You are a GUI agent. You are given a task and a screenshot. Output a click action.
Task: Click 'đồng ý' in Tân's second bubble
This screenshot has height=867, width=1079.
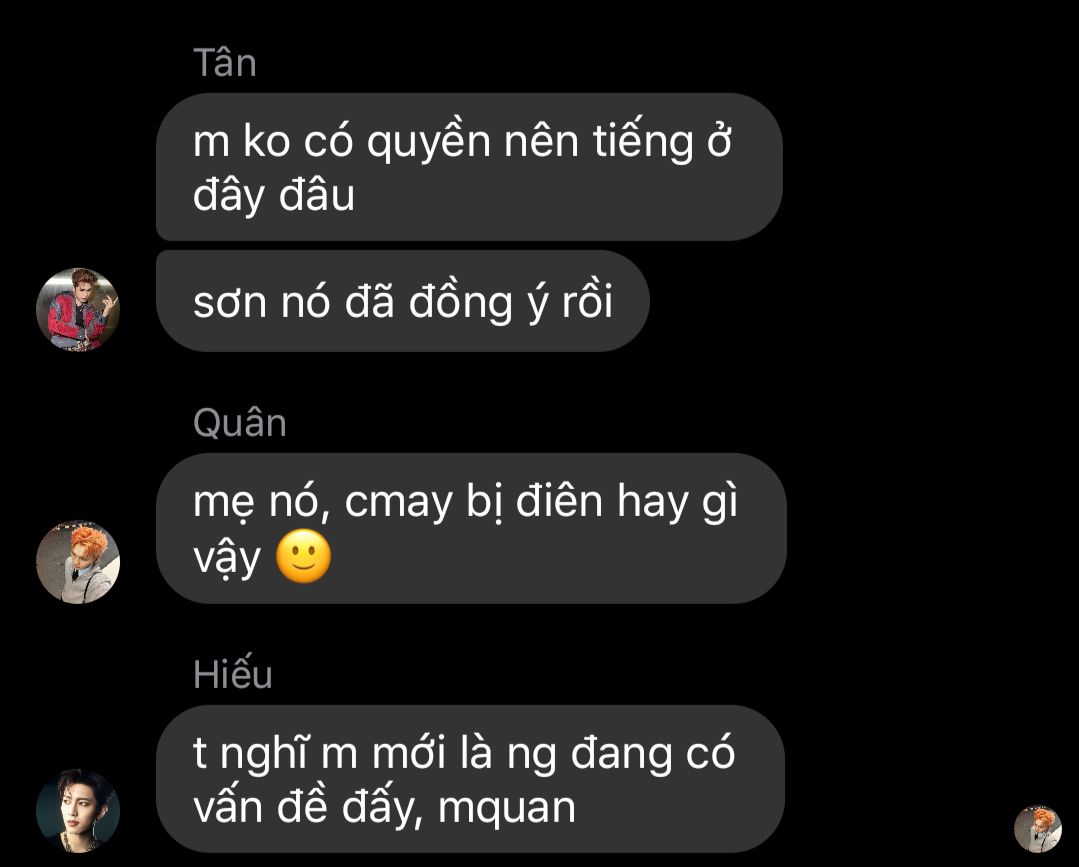click(x=480, y=303)
